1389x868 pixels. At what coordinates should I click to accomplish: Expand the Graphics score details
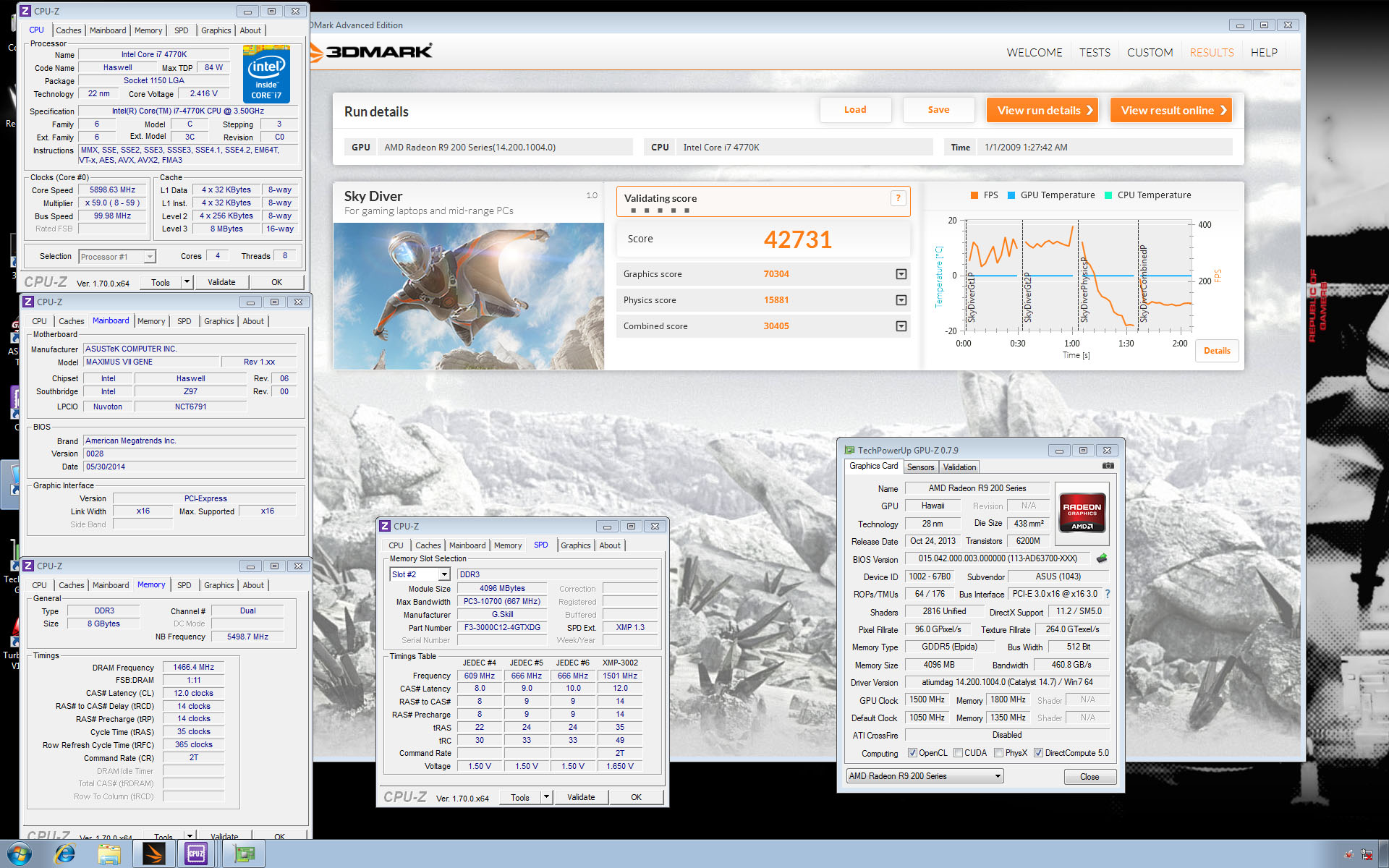[901, 274]
